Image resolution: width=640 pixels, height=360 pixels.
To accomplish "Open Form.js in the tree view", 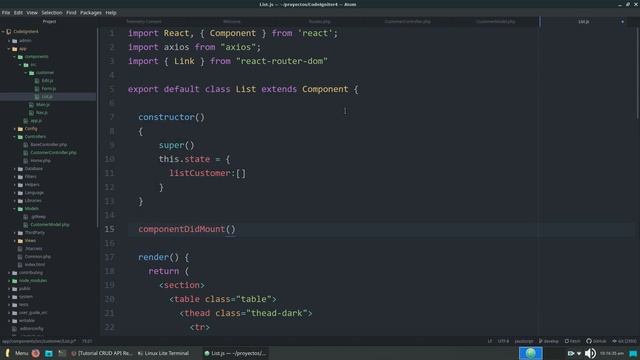I will (49, 89).
